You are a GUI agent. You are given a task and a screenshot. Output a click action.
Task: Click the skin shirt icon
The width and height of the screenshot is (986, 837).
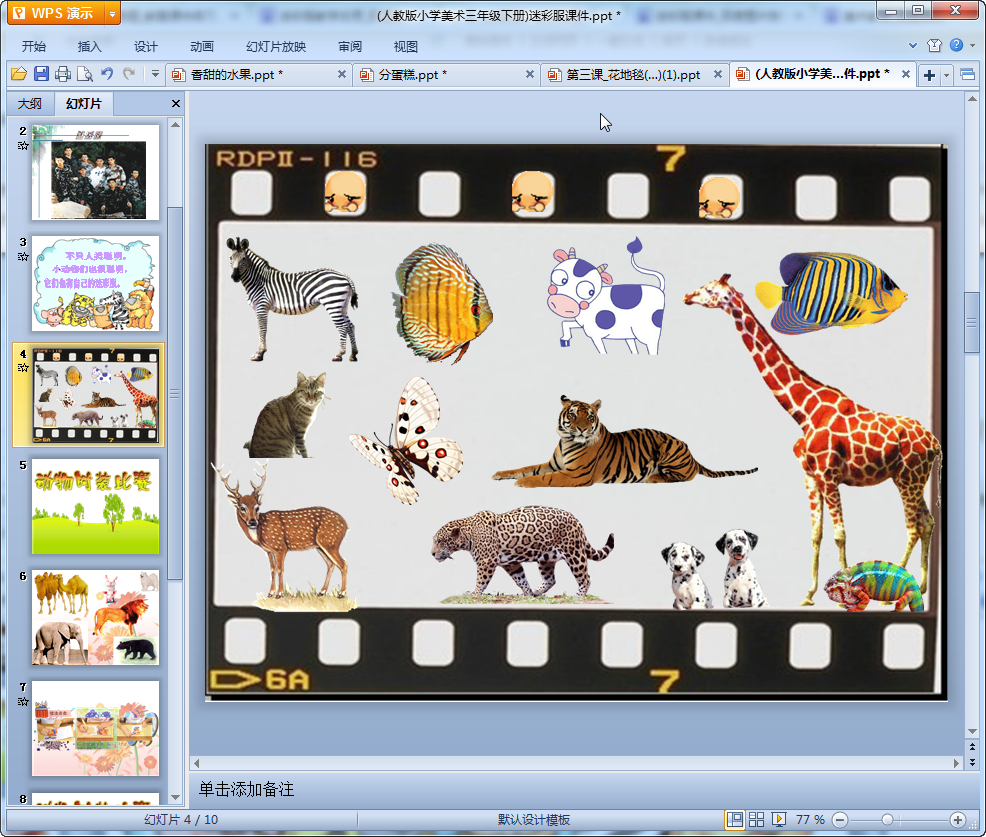(934, 45)
